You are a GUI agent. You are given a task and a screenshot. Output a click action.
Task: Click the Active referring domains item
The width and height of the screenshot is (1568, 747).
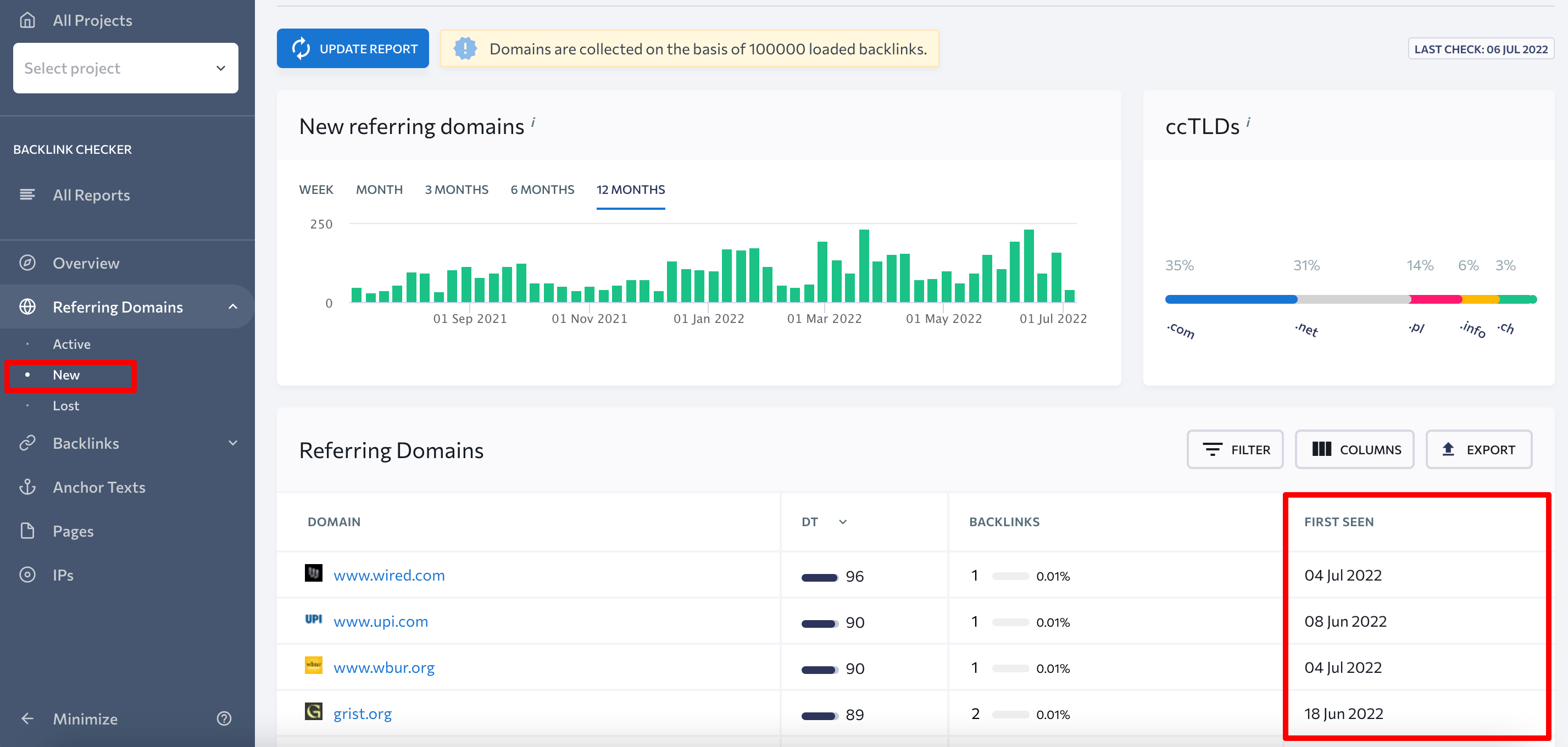pos(71,343)
